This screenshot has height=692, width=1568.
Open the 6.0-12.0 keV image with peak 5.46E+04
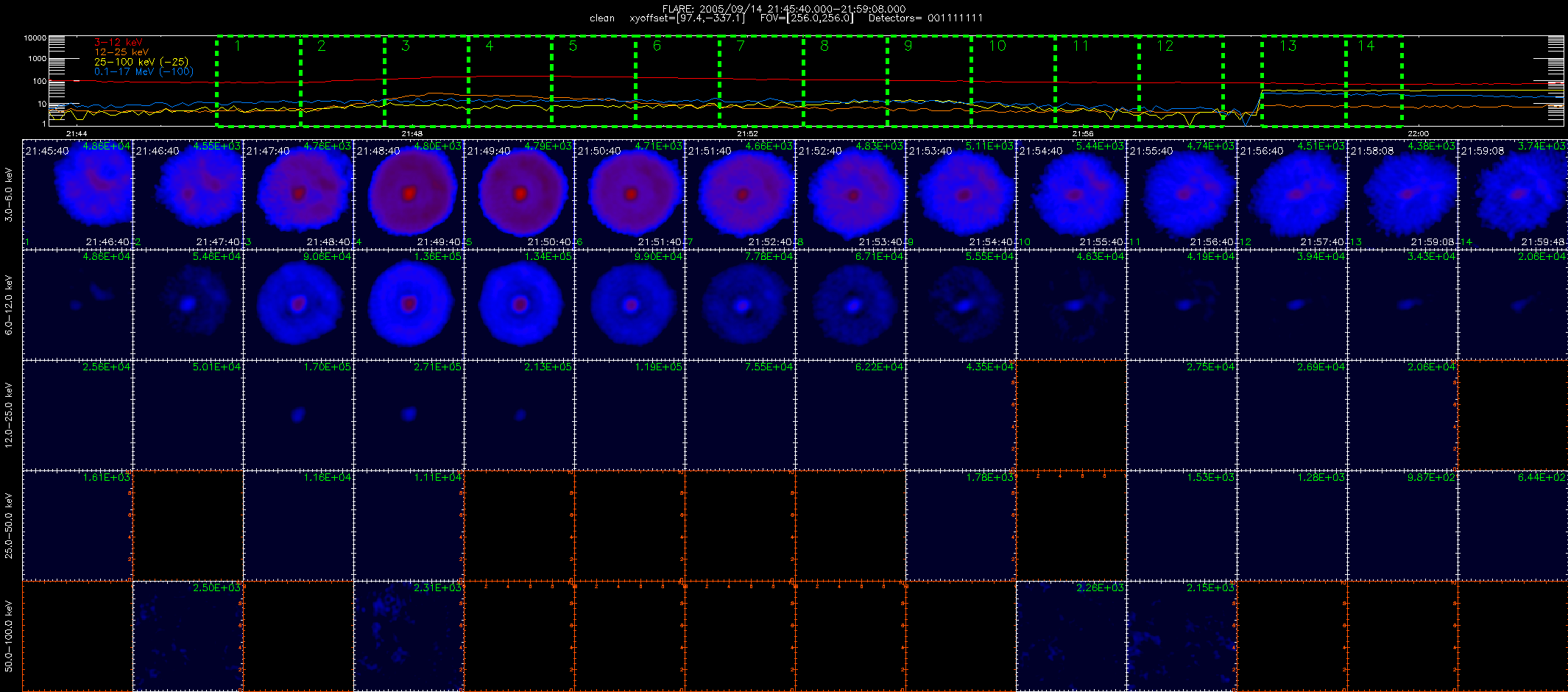click(x=188, y=305)
